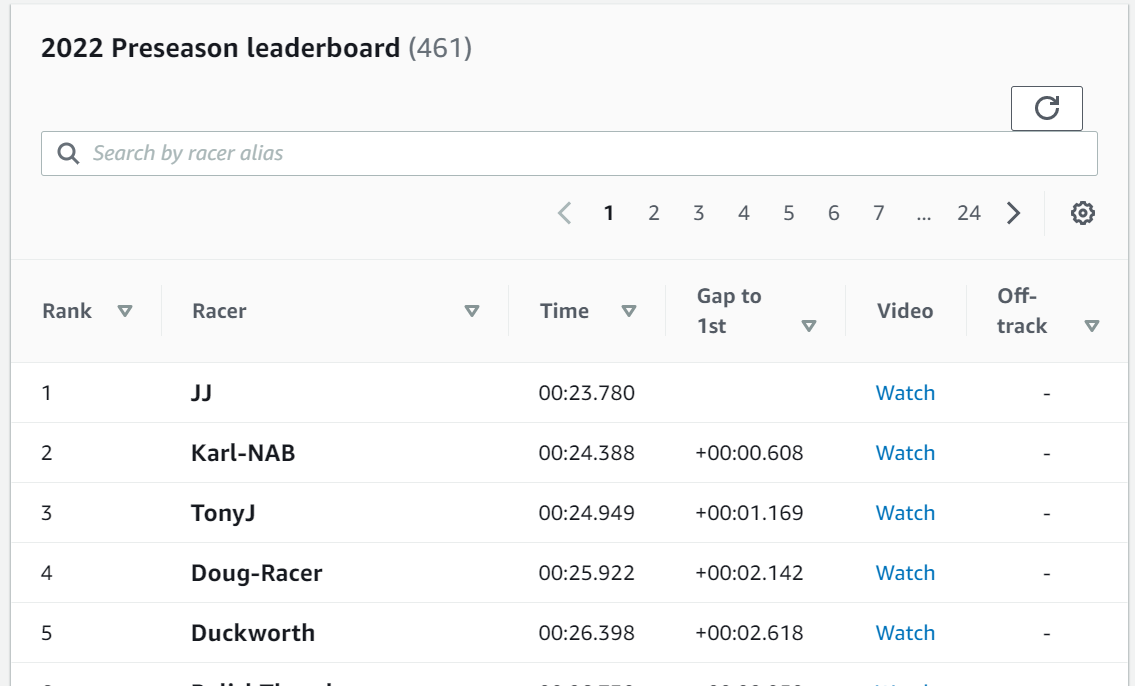Jump to page 3
Screen dimensions: 1135x686
point(699,213)
